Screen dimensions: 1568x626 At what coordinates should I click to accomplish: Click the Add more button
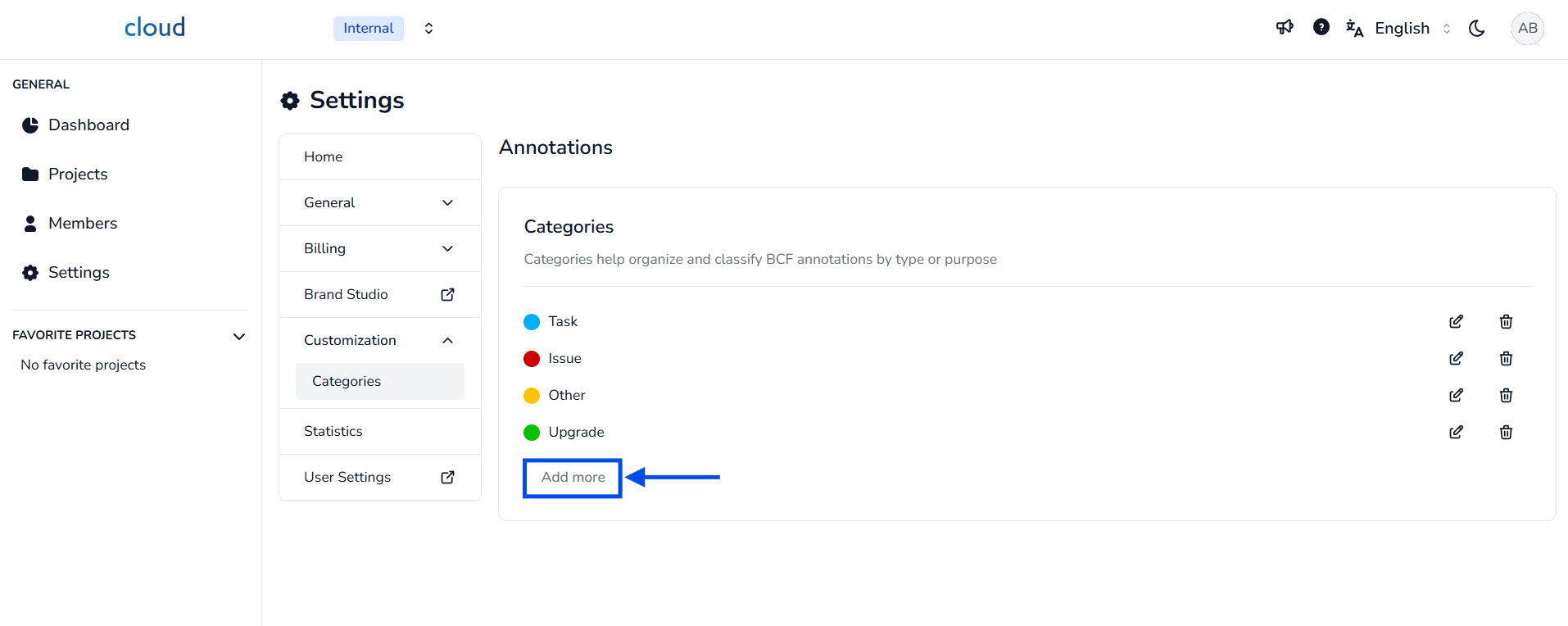[573, 478]
